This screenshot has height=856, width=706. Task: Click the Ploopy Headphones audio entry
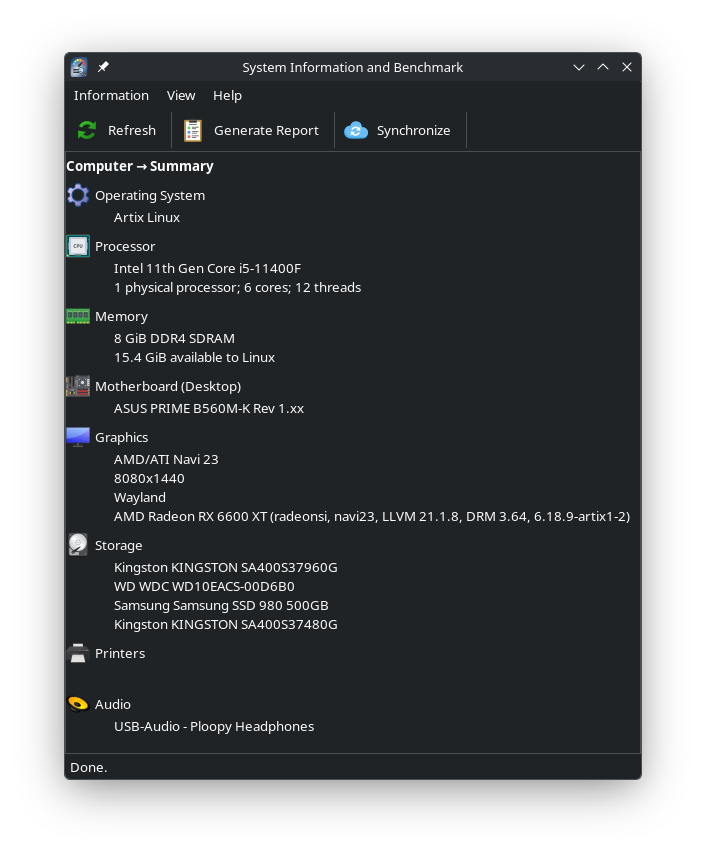coord(214,726)
